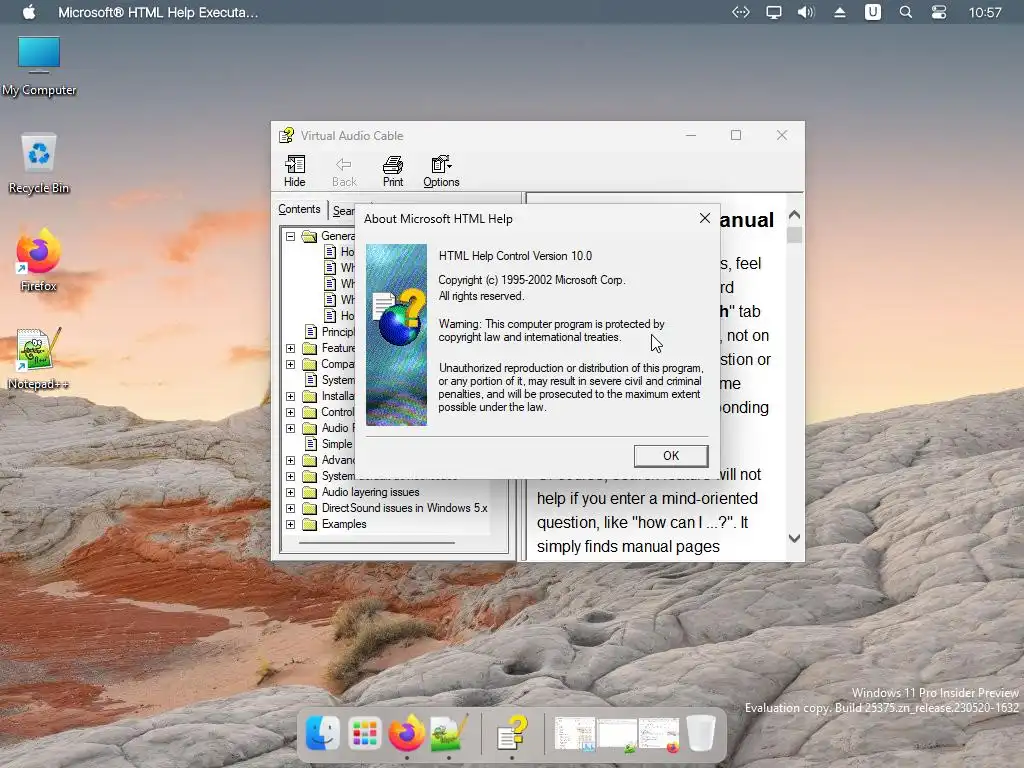Click the volume icon in menu bar
This screenshot has width=1024, height=768.
tap(806, 12)
